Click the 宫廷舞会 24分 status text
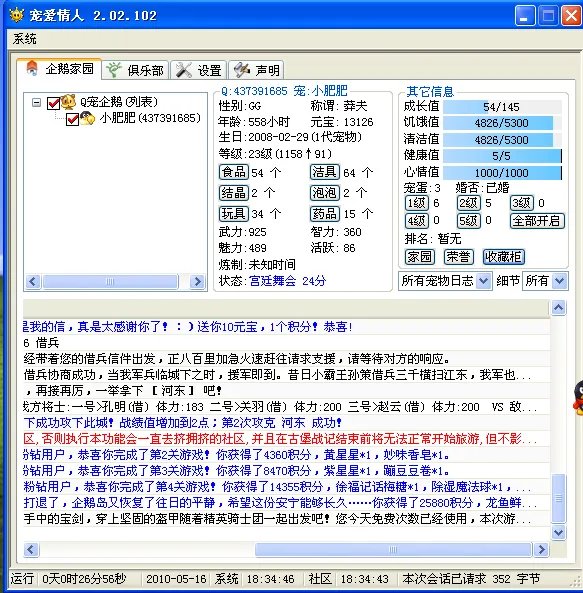The width and height of the screenshot is (583, 593). pos(287,281)
